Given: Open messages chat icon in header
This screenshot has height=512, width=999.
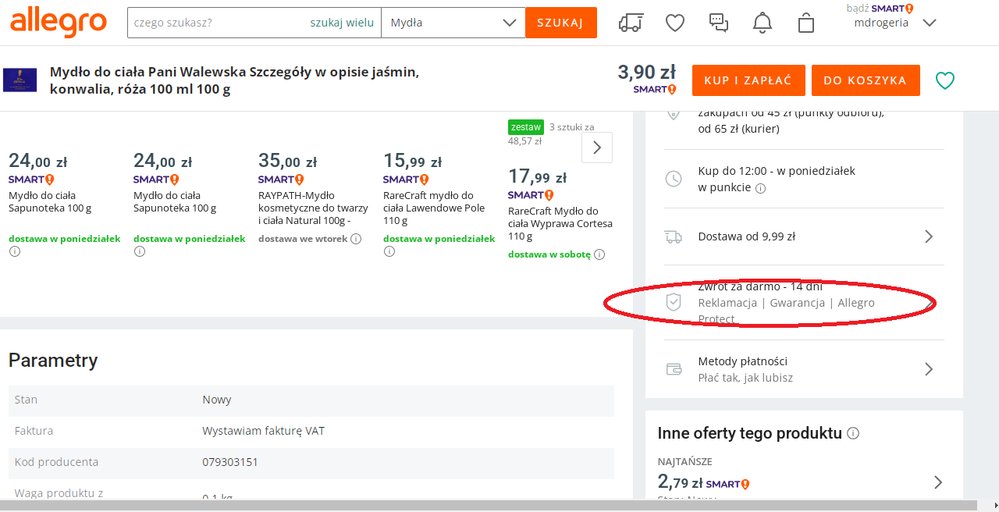Looking at the screenshot, I should click(719, 23).
